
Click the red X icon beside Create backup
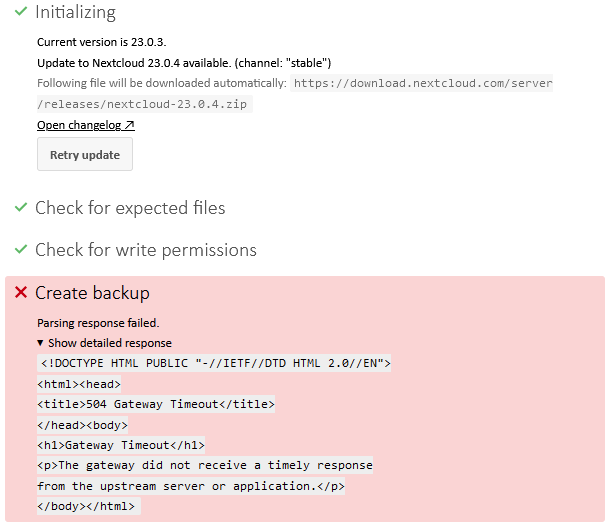click(x=21, y=292)
